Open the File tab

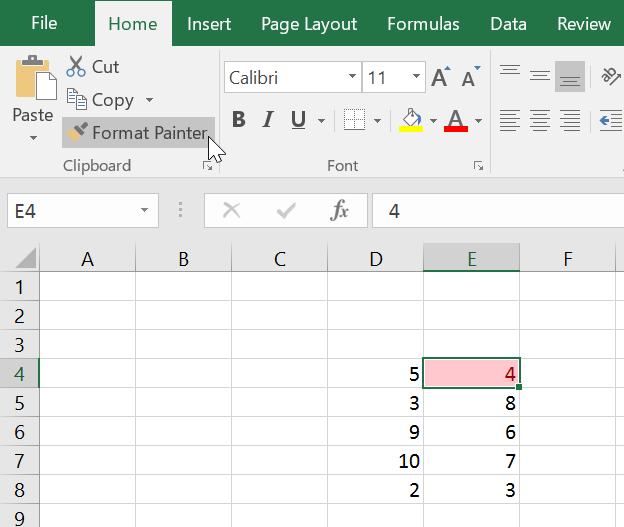44,23
